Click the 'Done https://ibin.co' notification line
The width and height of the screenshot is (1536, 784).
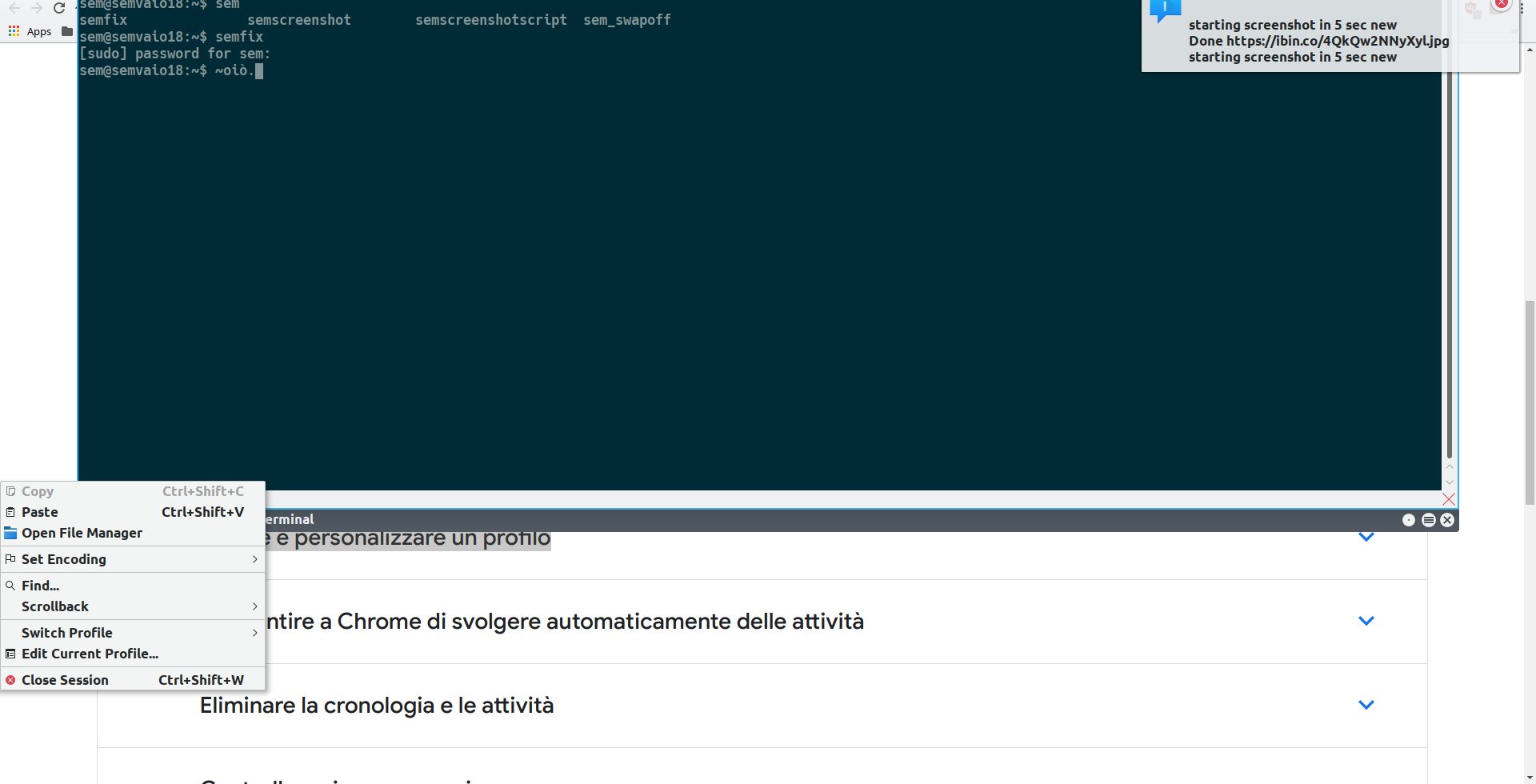click(x=1318, y=41)
